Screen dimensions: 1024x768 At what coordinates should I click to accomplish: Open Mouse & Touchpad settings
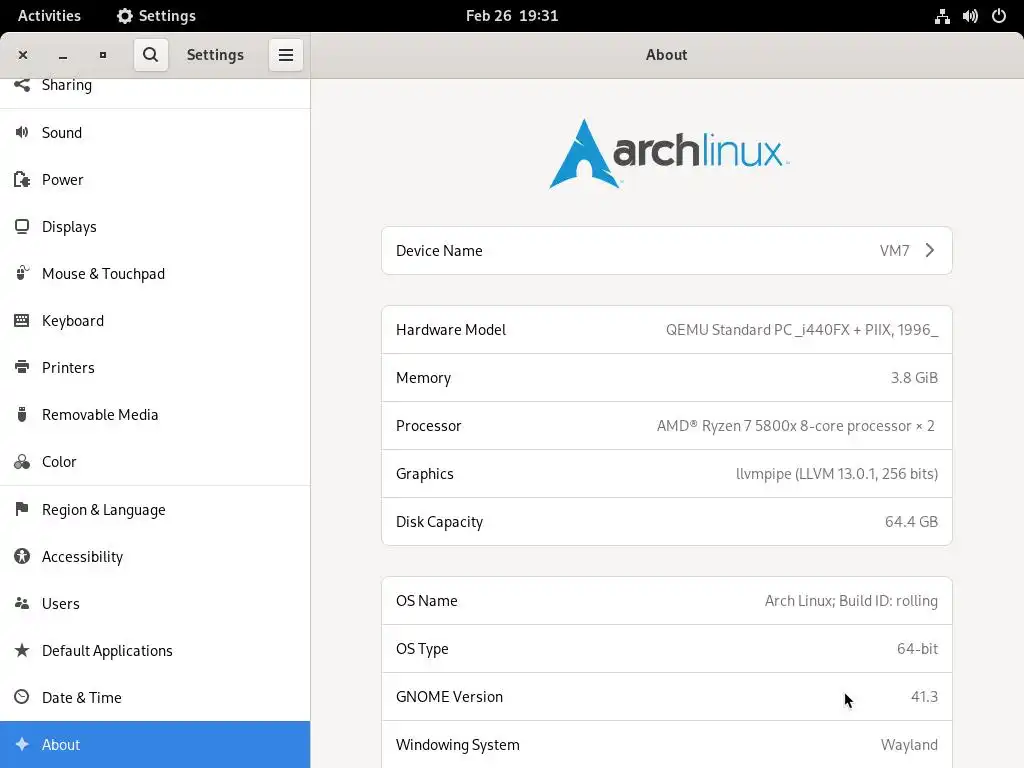point(155,273)
